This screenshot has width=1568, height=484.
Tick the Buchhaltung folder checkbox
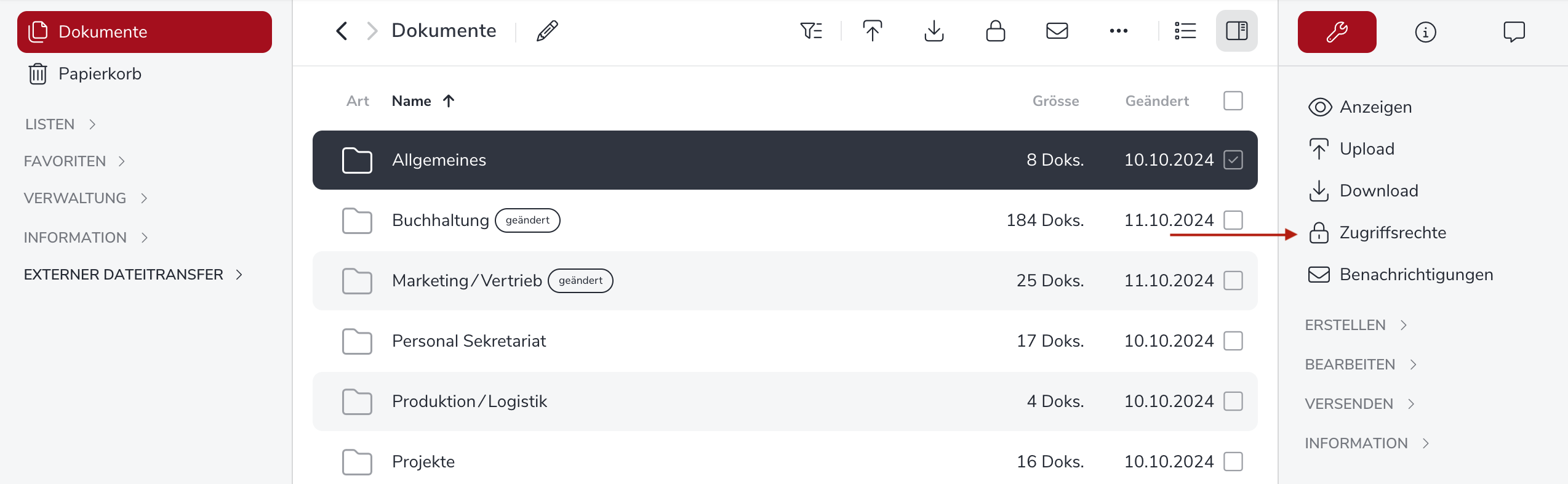tap(1233, 220)
